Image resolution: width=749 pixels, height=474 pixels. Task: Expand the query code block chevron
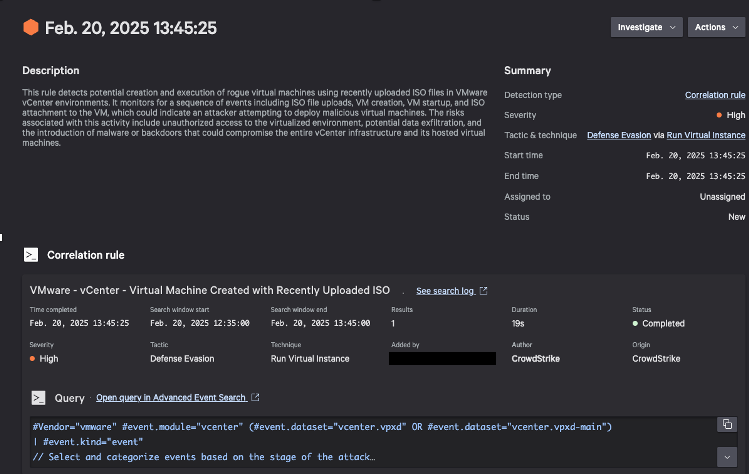coord(726,456)
